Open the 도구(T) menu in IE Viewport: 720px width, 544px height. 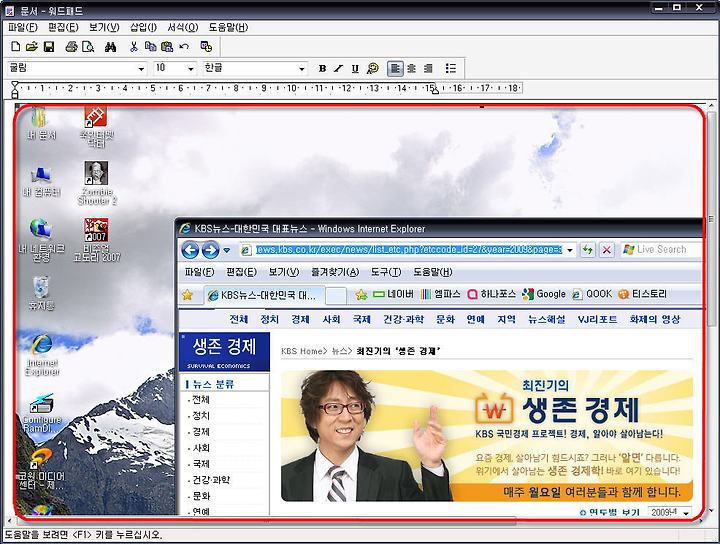(x=386, y=272)
